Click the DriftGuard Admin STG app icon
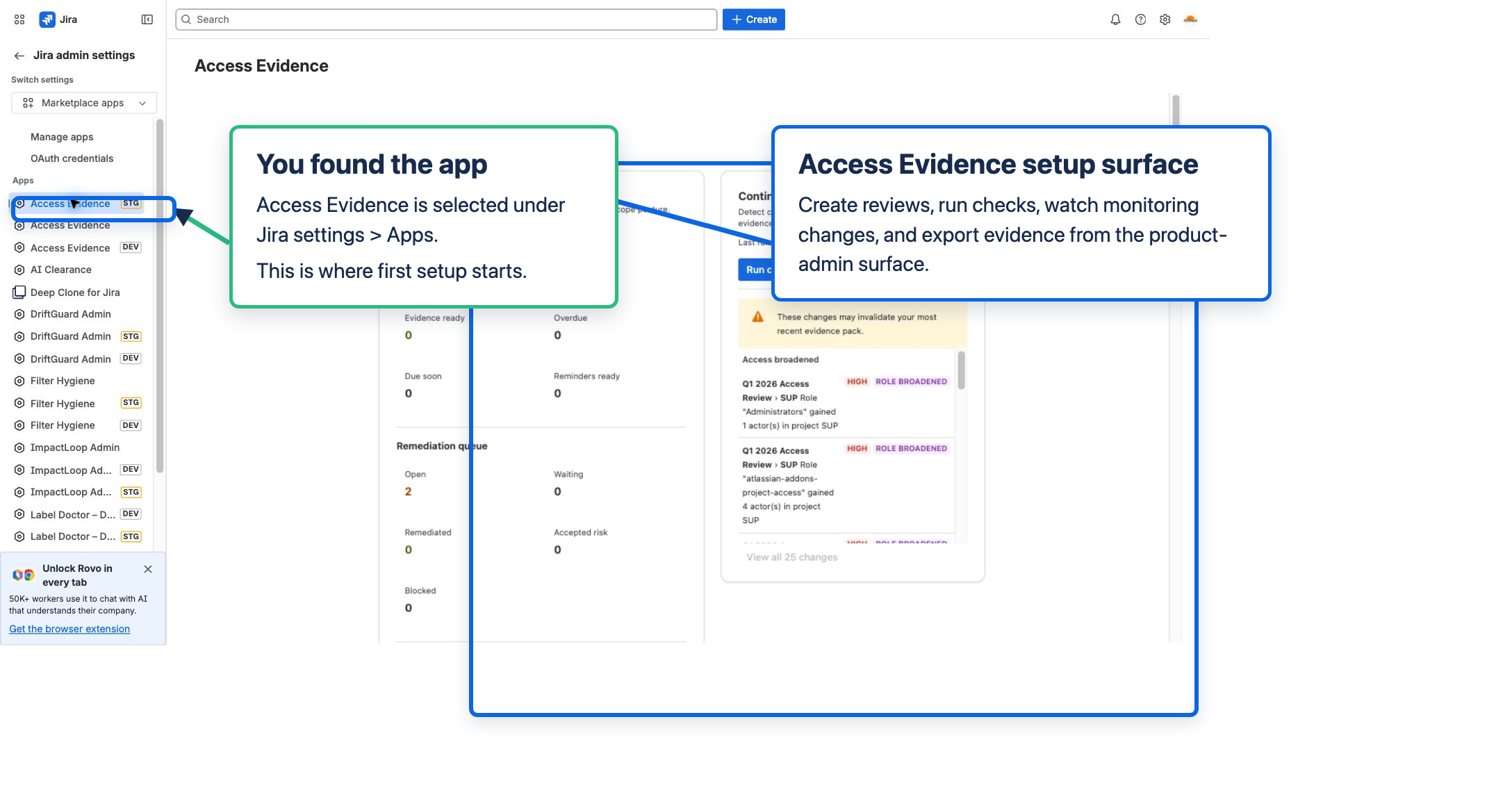This screenshot has width=1512, height=806. click(x=19, y=336)
